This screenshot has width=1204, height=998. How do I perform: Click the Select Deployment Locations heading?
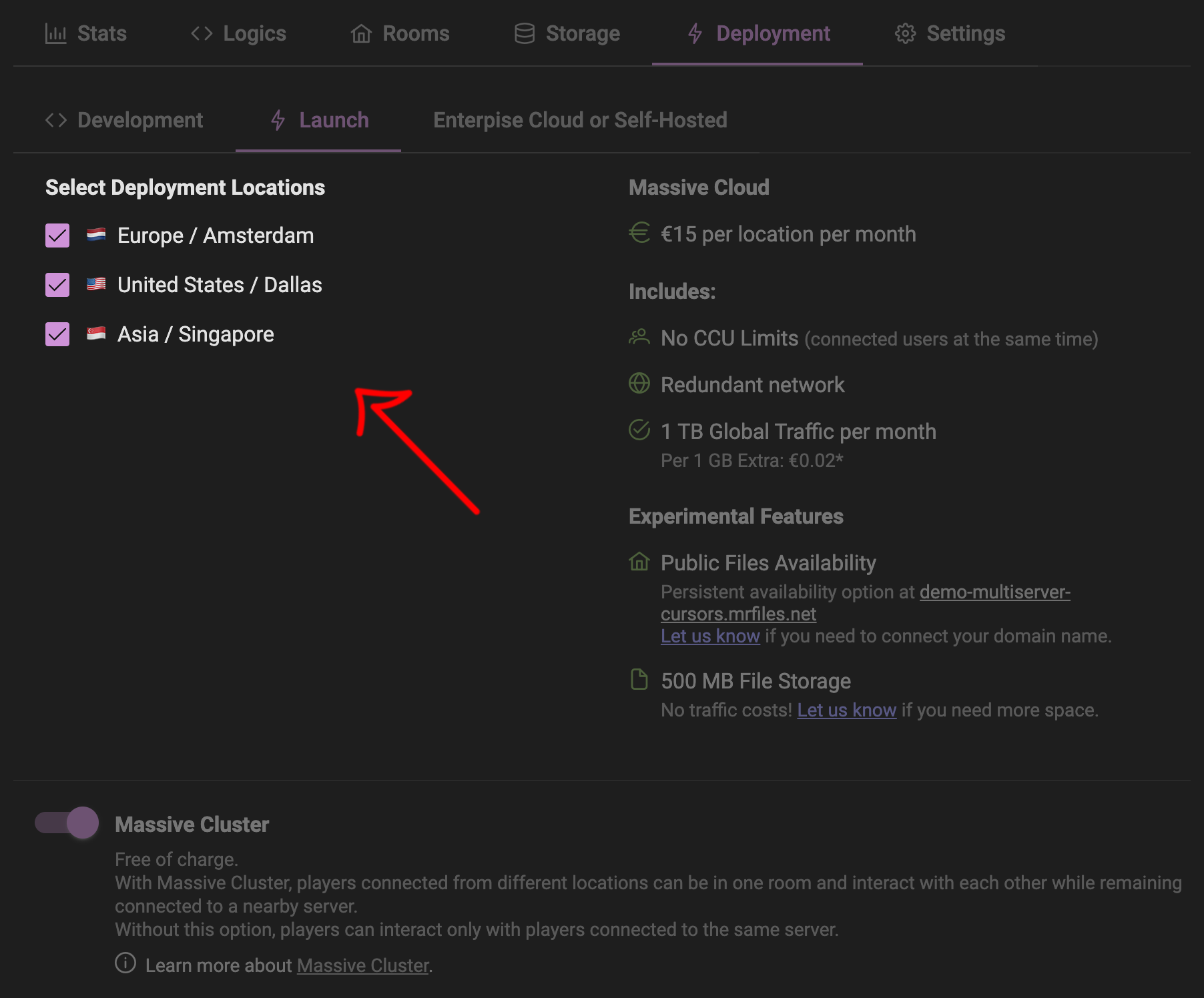185,187
